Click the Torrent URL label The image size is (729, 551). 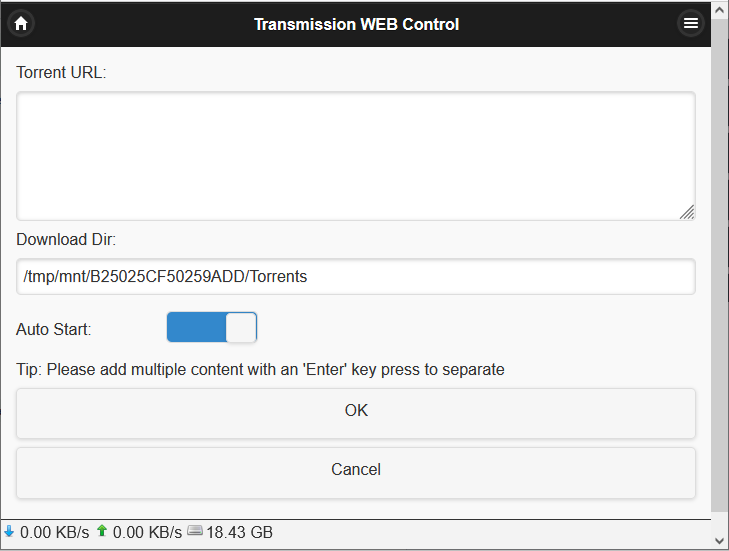coord(61,72)
